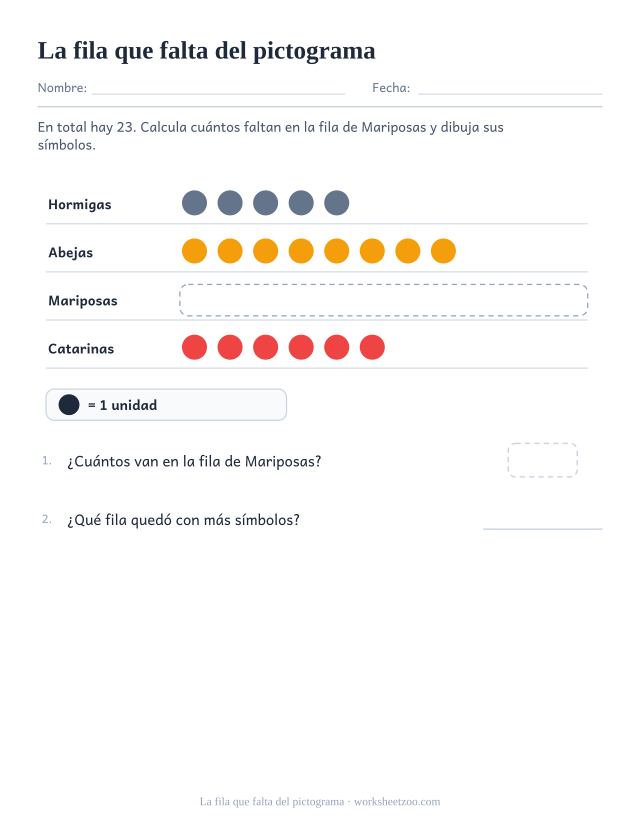Open the worksheetzoo.com footer link

pyautogui.click(x=397, y=802)
